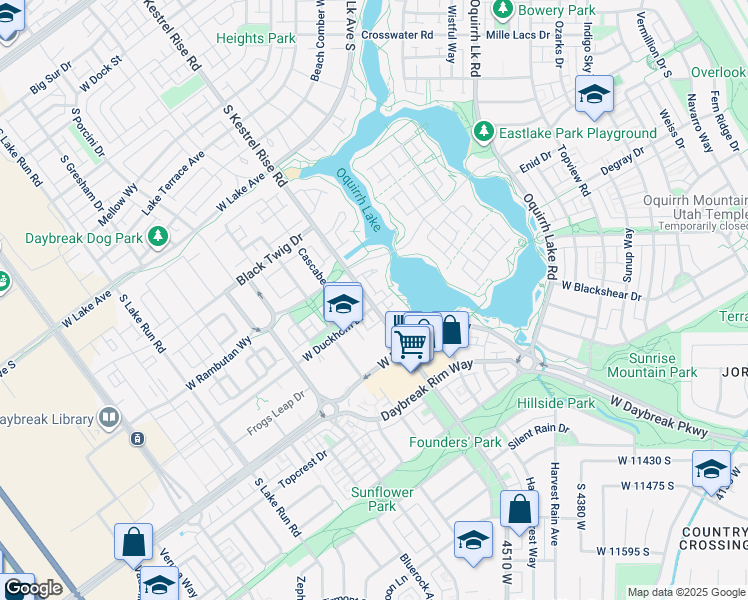Select the Eastlake Park Playground tree icon
Image resolution: width=748 pixels, height=600 pixels.
click(x=484, y=132)
